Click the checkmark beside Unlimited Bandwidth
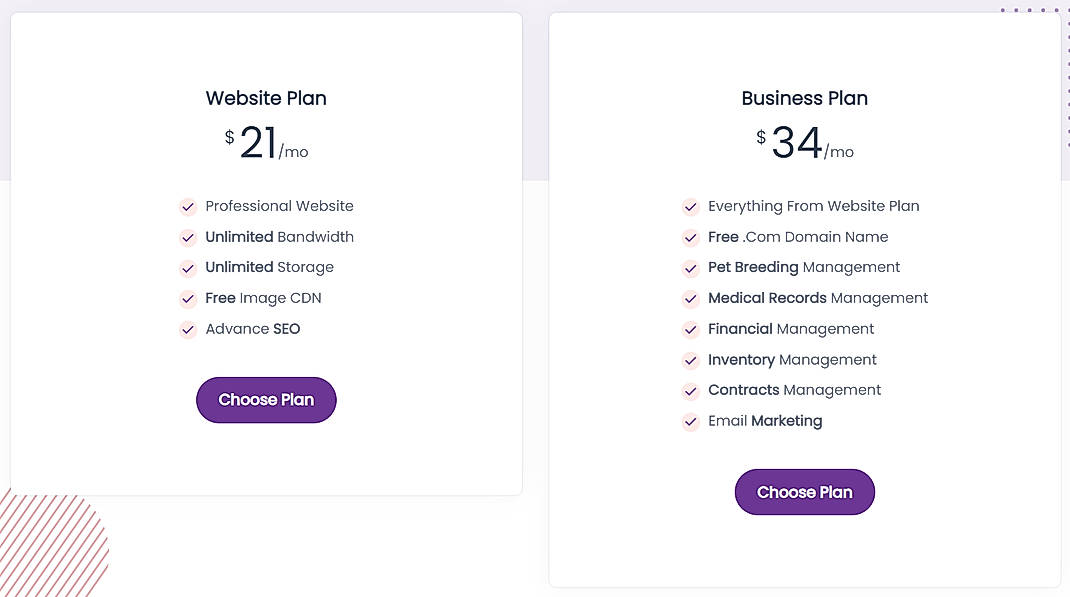The width and height of the screenshot is (1070, 597). [188, 238]
